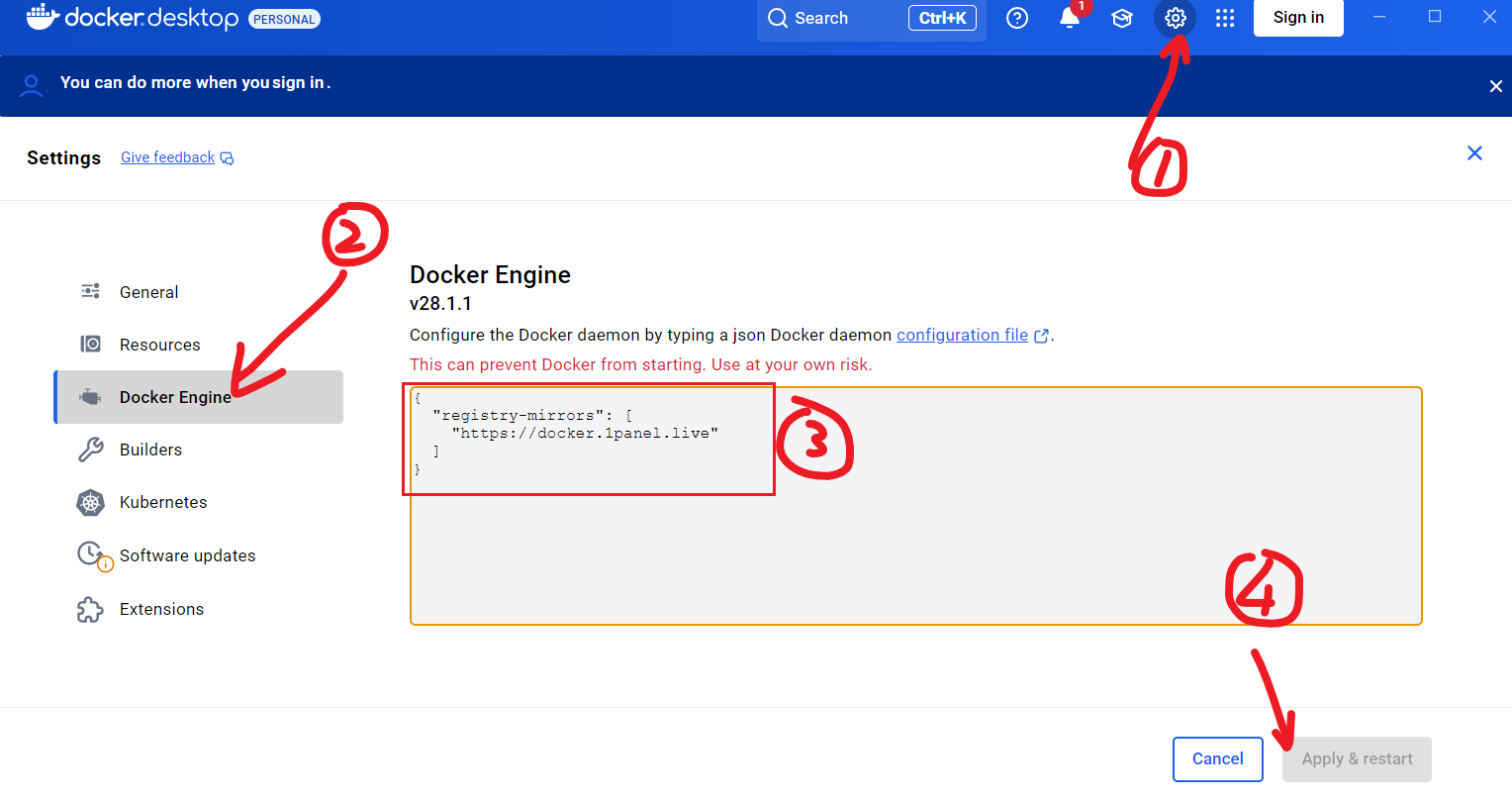The height and width of the screenshot is (803, 1512).
Task: Click the Docker Desktop whale logo
Action: pyautogui.click(x=43, y=17)
